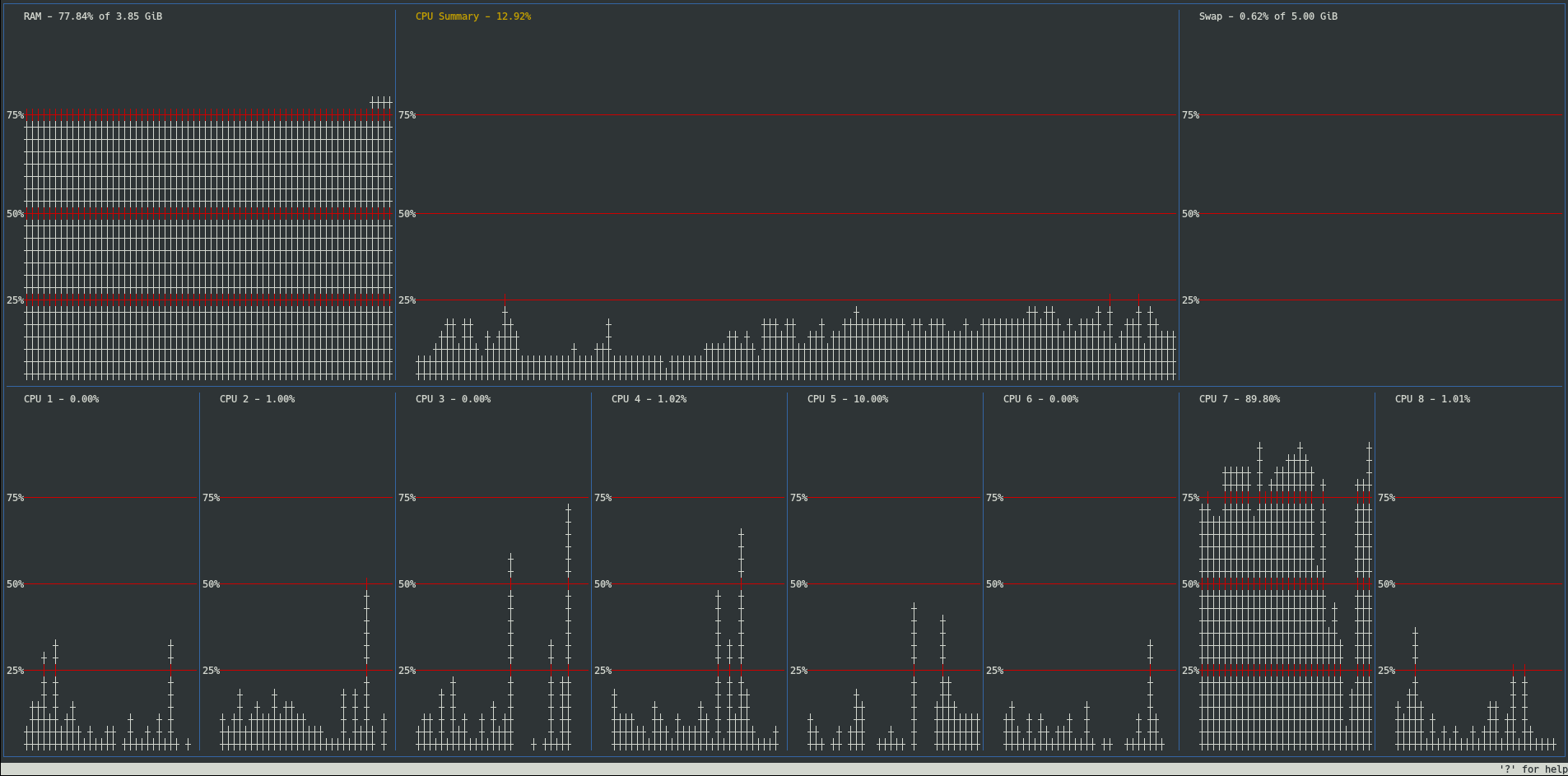Click the 'CPU 4 – 1.02%' graph title
Image resolution: width=1568 pixels, height=776 pixels.
pos(649,399)
